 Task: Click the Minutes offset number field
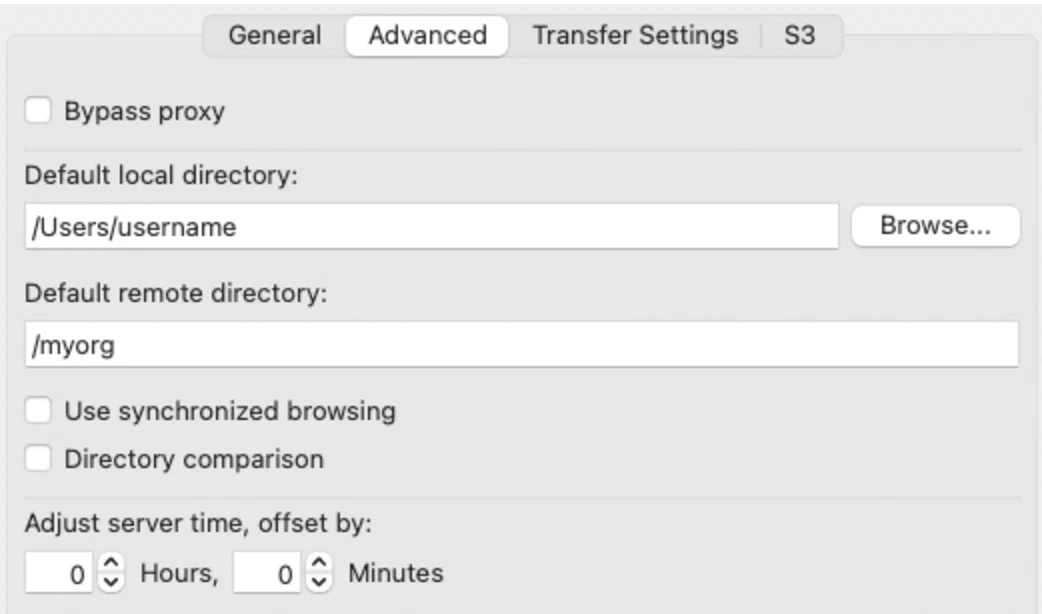pyautogui.click(x=268, y=574)
